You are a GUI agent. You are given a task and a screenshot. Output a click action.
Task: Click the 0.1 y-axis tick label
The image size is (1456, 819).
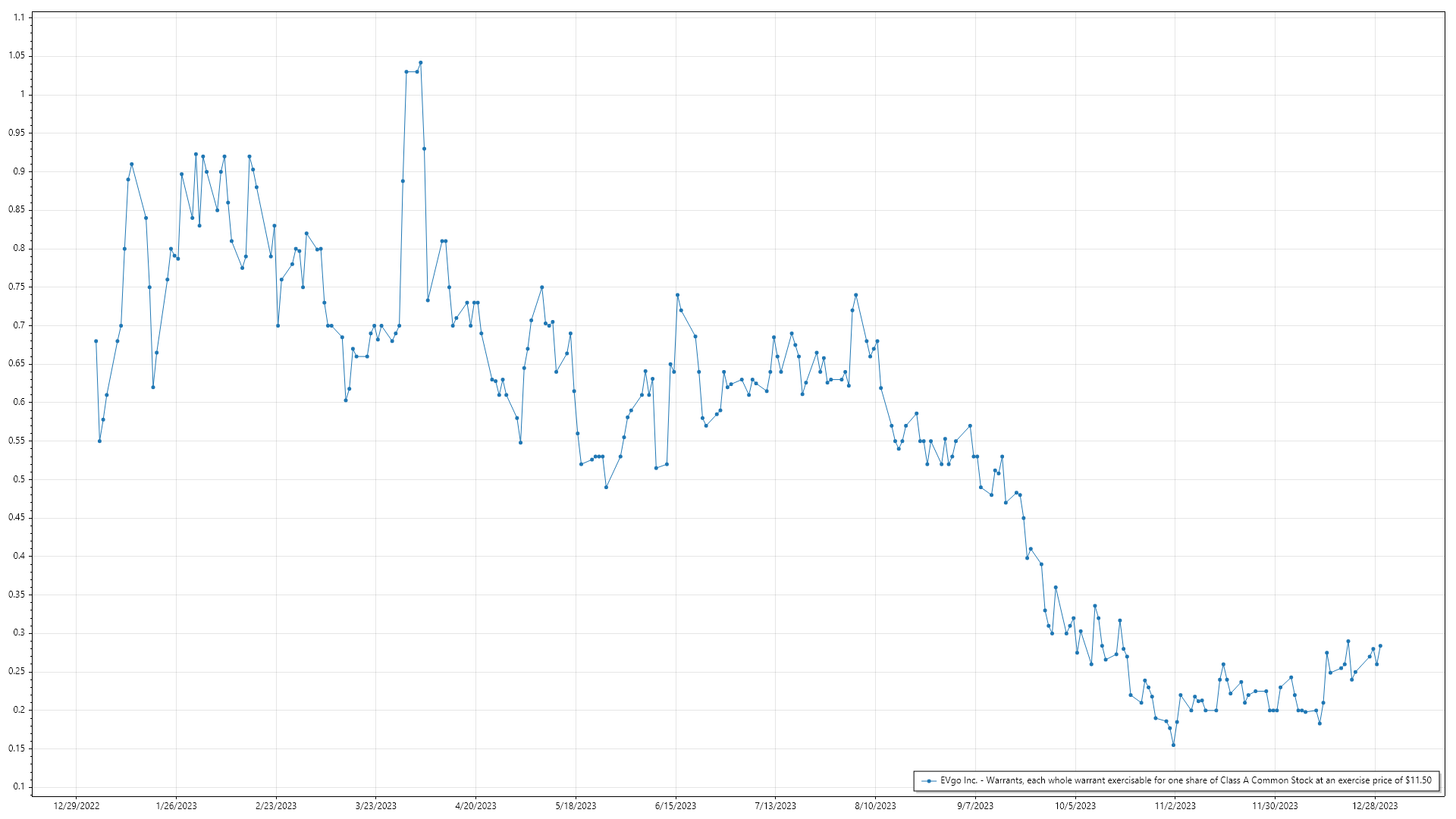point(19,786)
